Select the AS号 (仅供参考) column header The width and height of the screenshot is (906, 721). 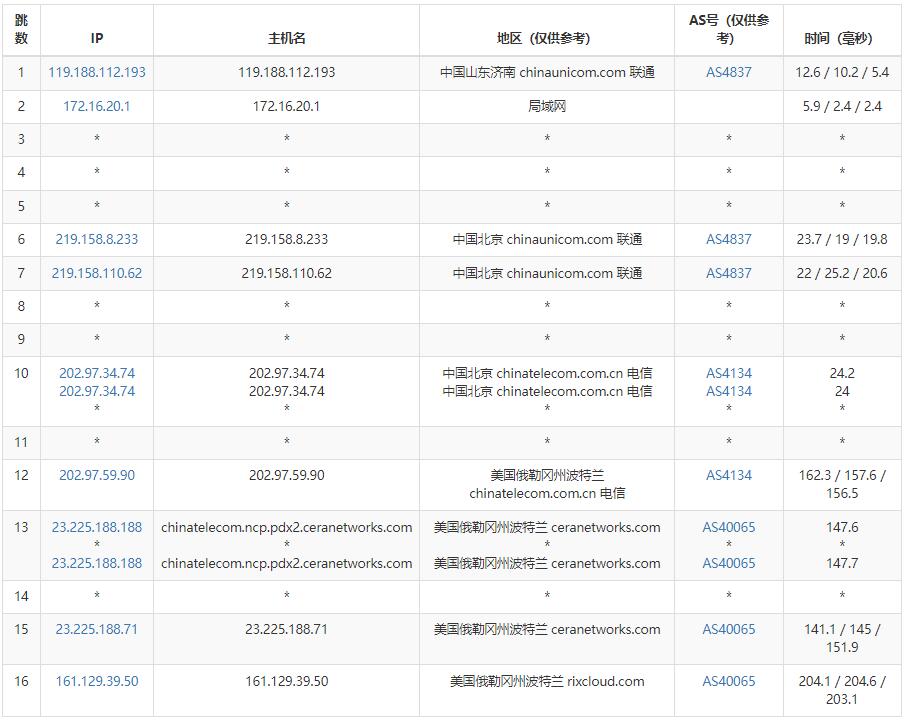click(729, 29)
